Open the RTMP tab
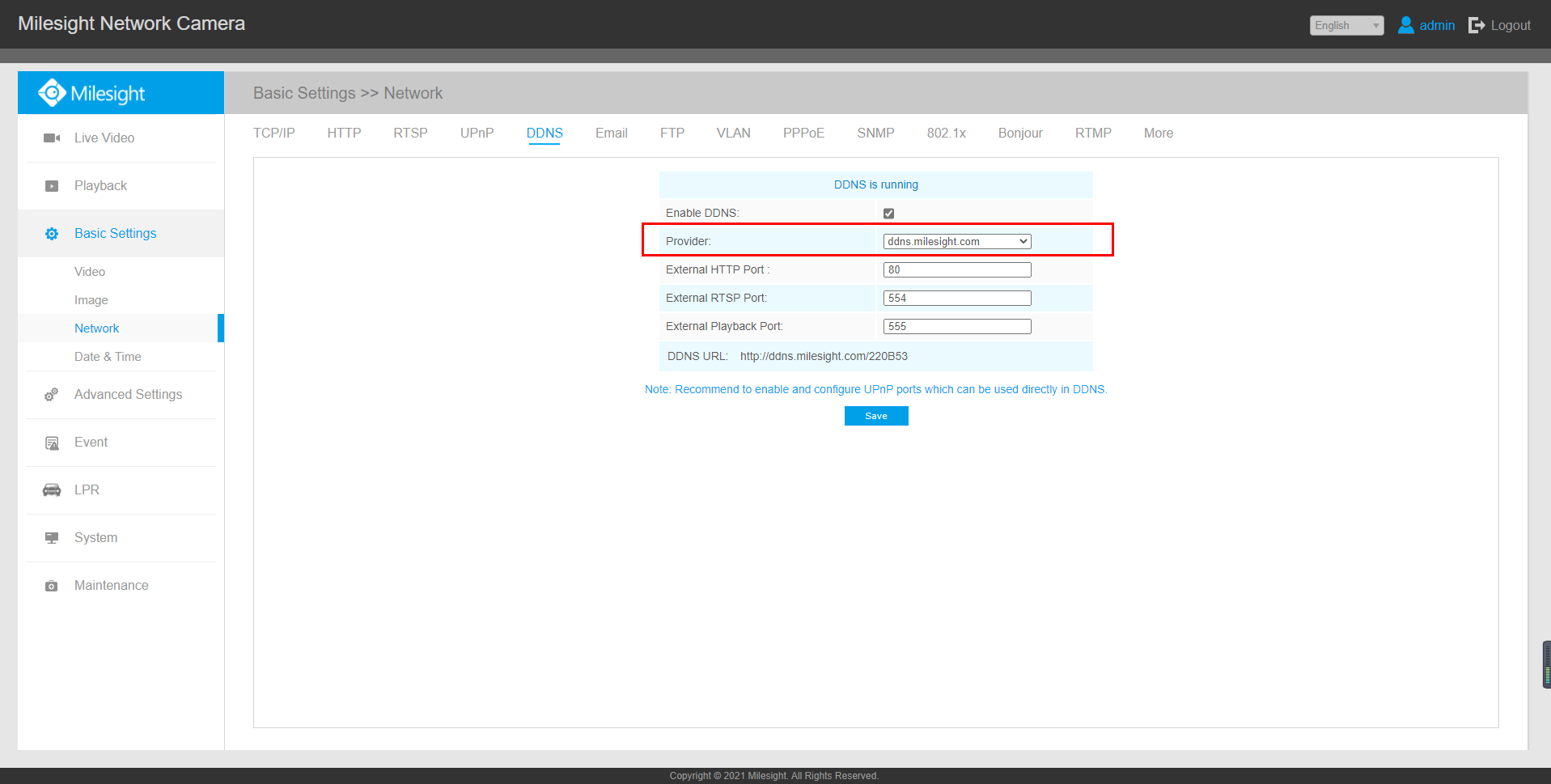 tap(1093, 133)
